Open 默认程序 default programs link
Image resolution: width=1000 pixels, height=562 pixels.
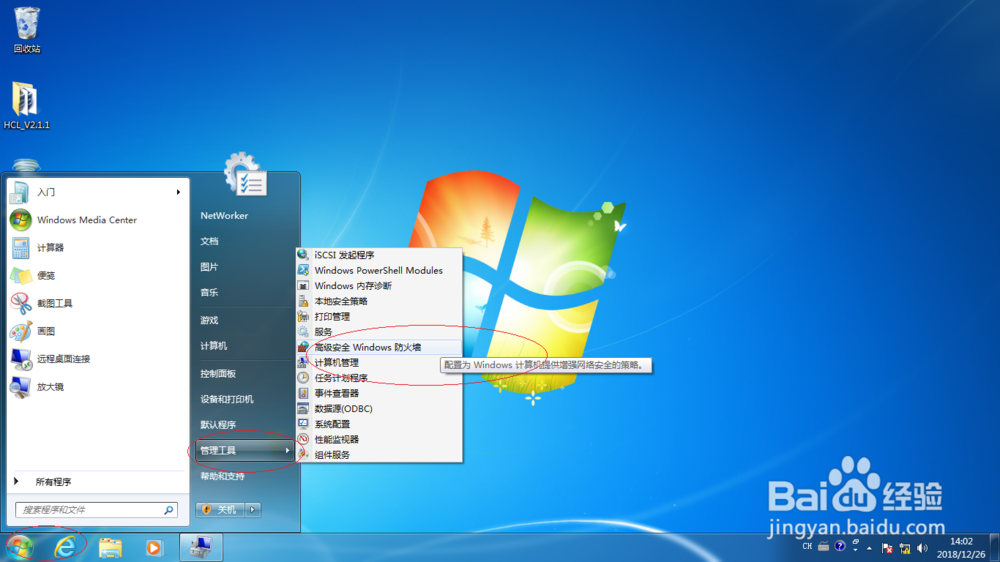[218, 425]
